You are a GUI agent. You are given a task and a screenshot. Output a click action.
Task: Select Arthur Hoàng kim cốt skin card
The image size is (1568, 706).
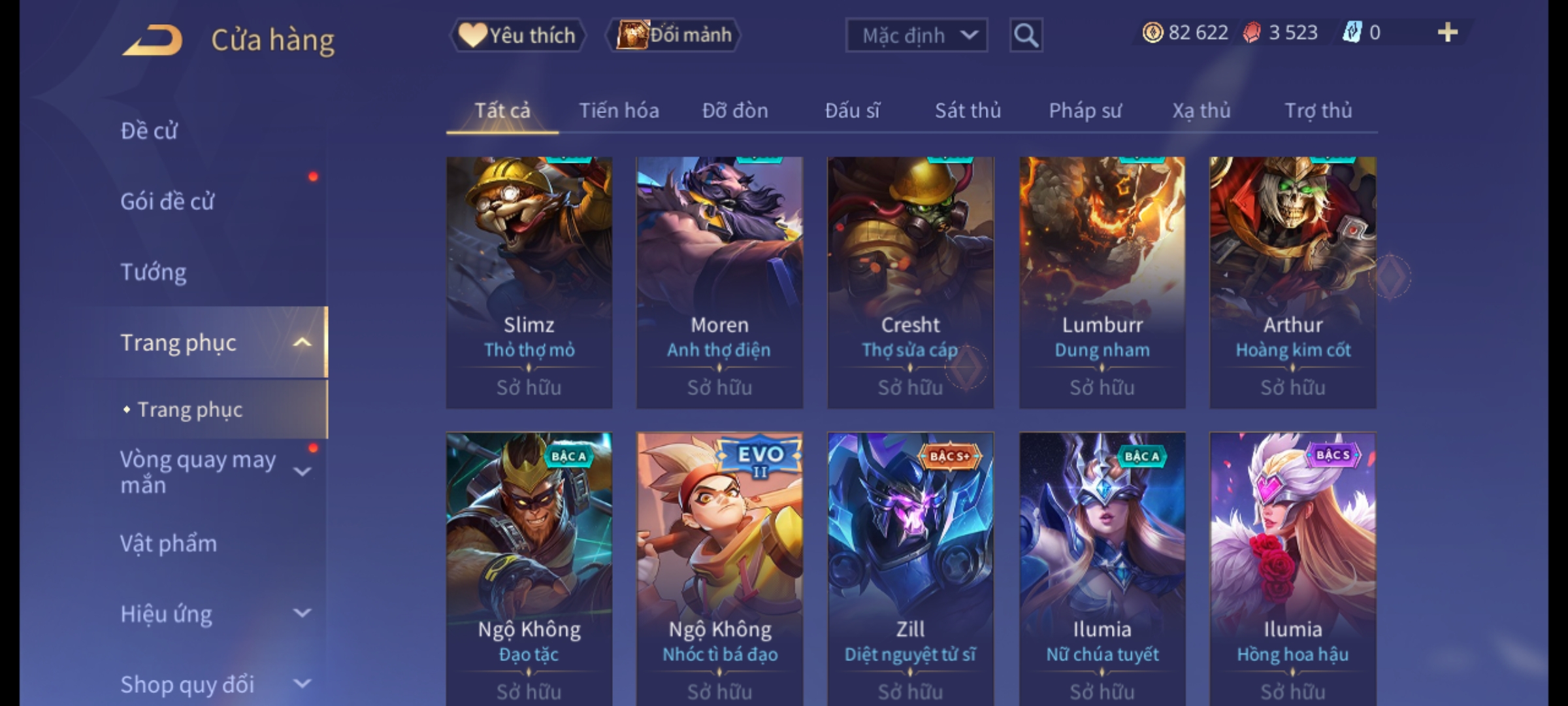pyautogui.click(x=1292, y=282)
